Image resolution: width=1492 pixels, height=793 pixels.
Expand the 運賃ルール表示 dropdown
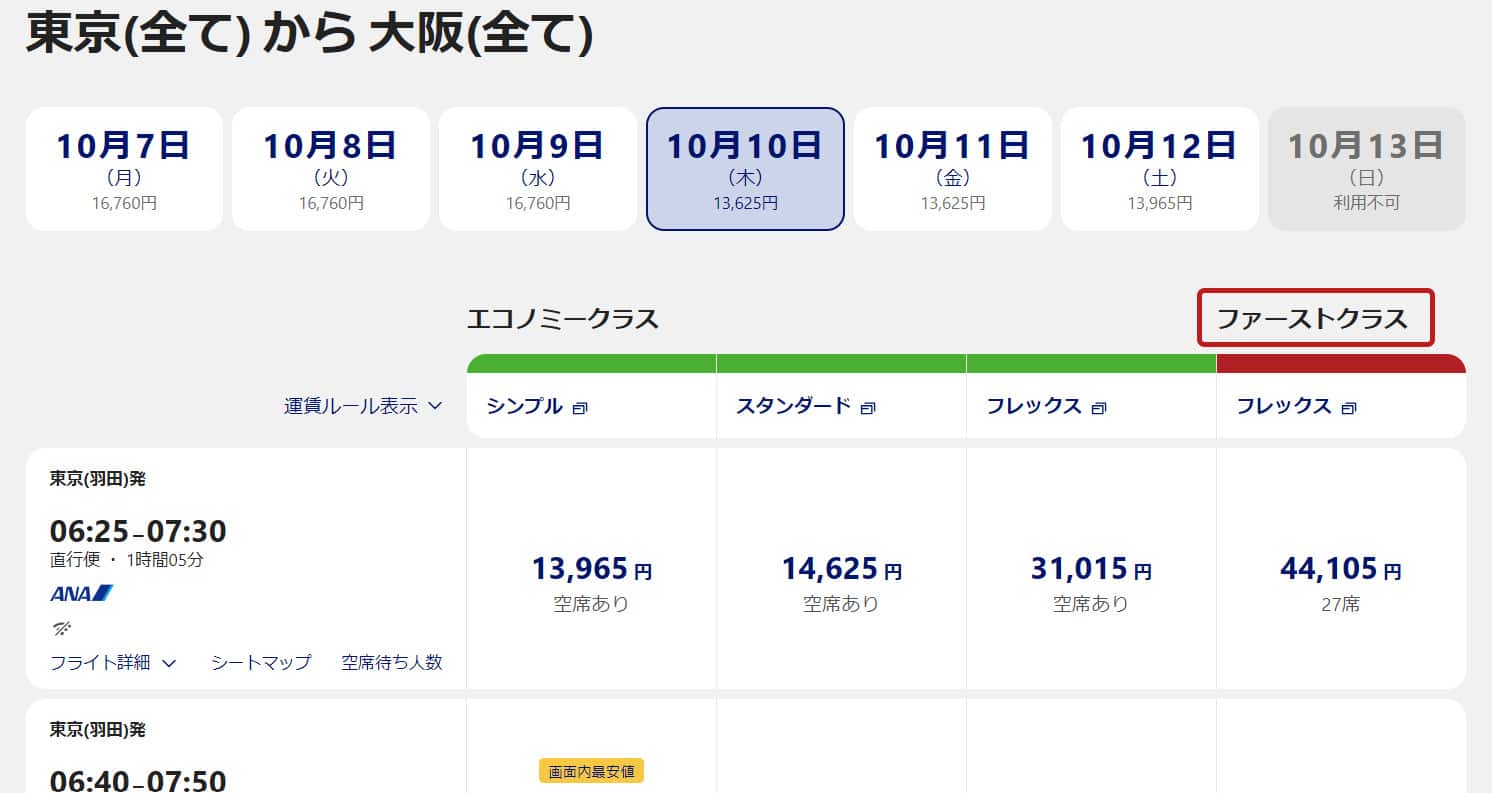[362, 406]
